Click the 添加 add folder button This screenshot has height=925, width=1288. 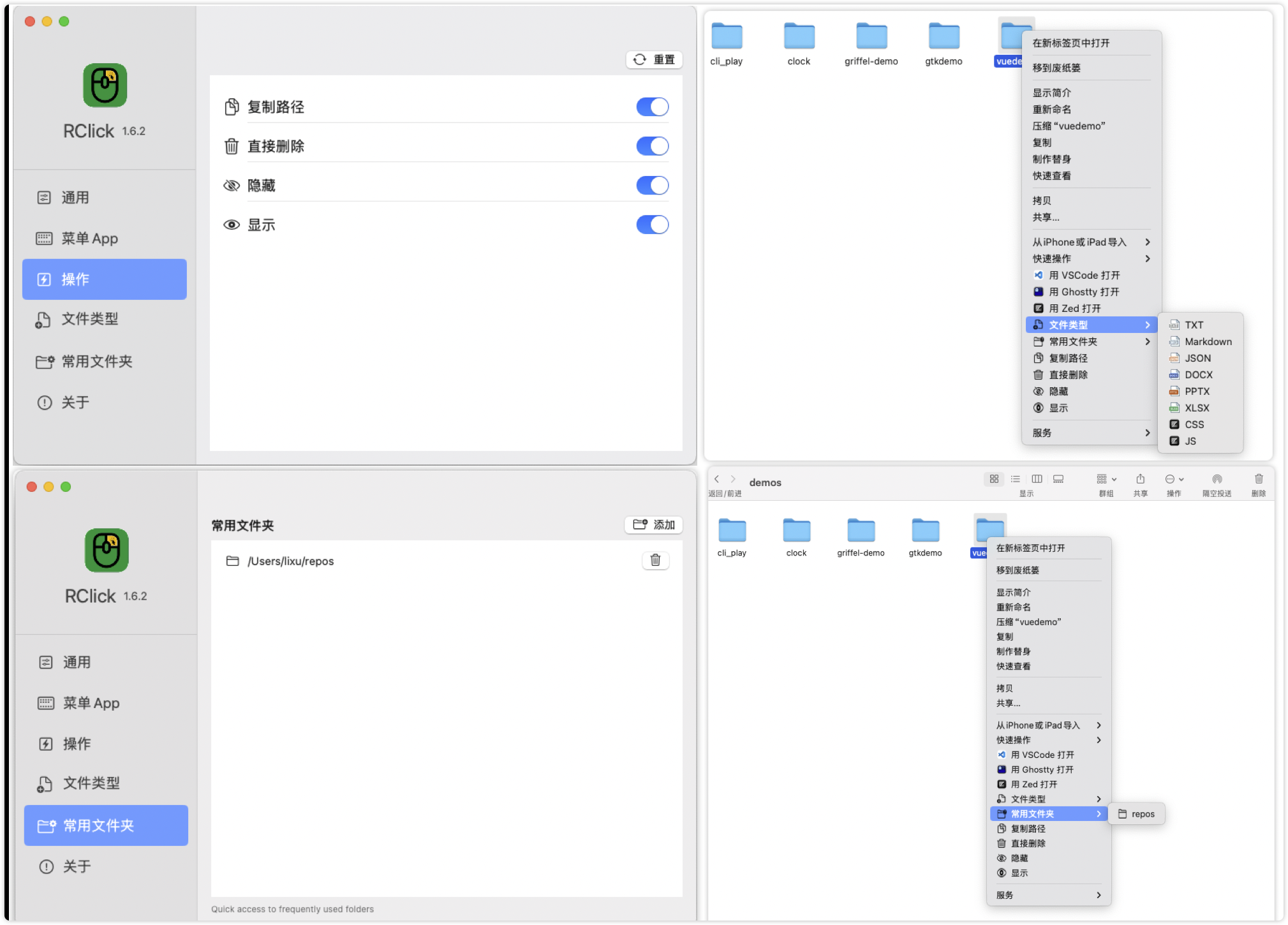point(654,524)
